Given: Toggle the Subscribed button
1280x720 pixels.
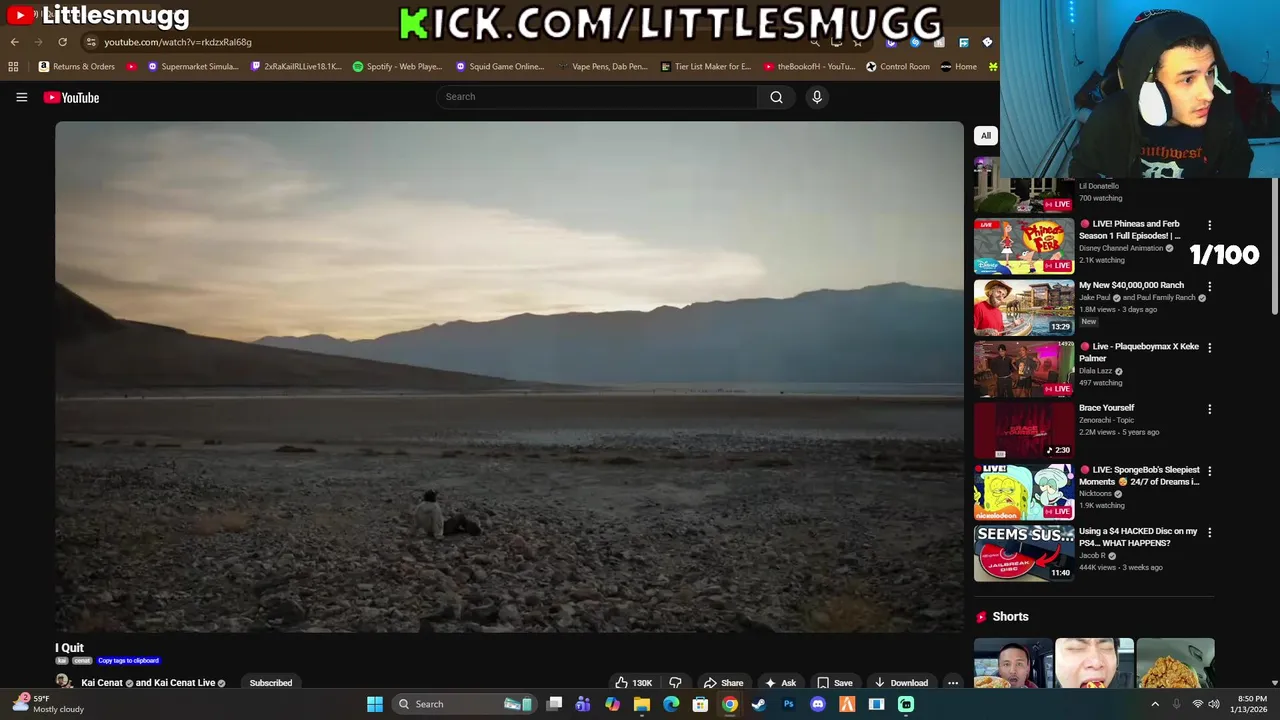Looking at the screenshot, I should (271, 683).
